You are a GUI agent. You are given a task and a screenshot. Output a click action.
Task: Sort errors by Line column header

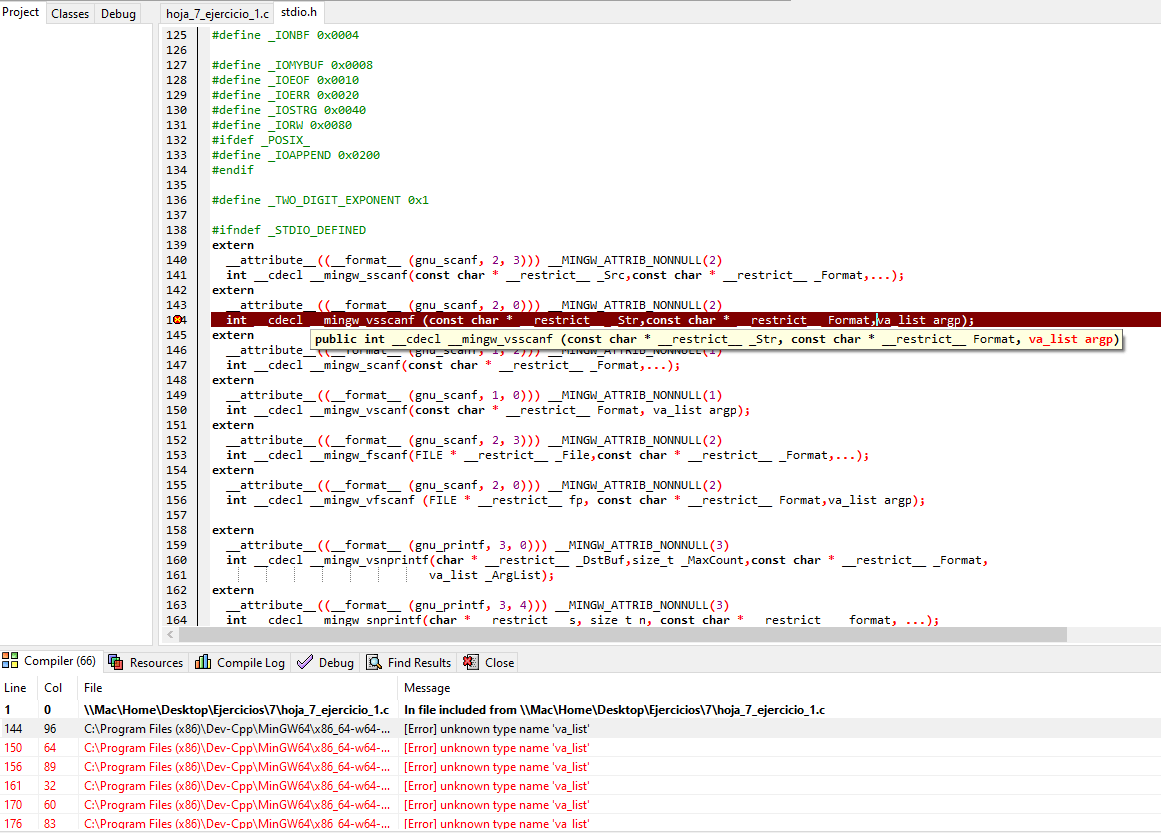pos(16,688)
